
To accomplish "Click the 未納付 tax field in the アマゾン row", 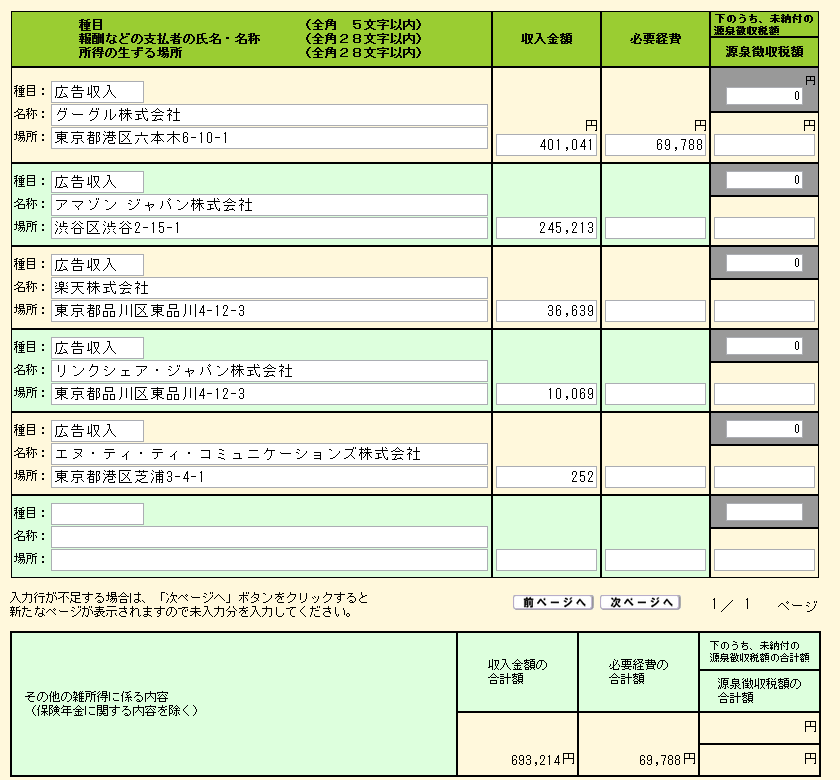I will pos(764,179).
